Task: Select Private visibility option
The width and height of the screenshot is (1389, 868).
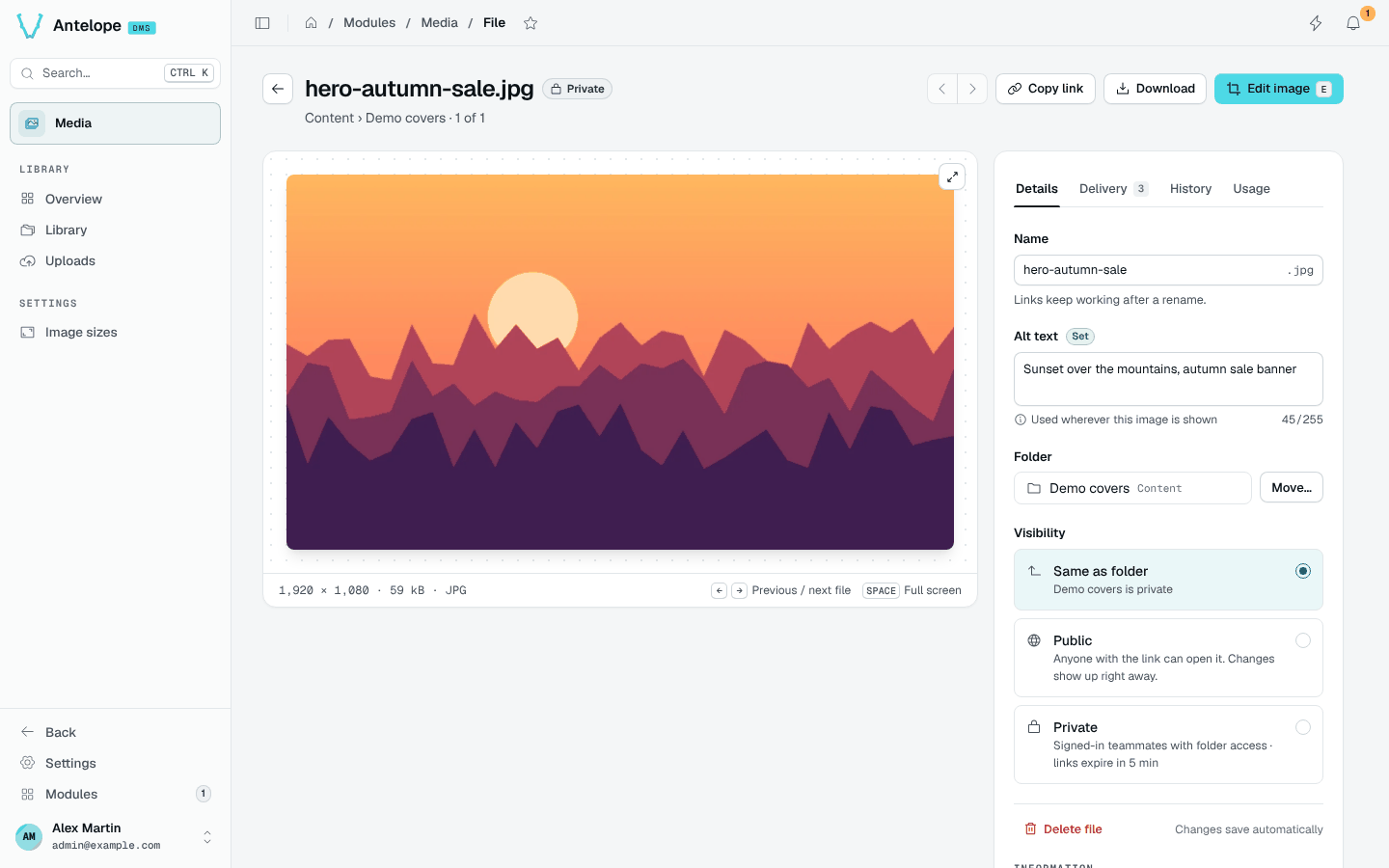Action: [1168, 745]
